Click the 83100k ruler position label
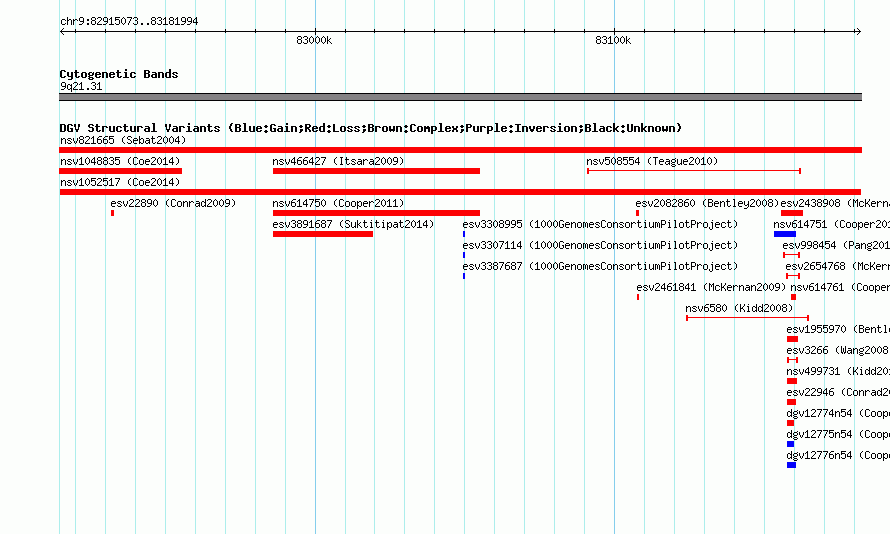This screenshot has width=890, height=534. 613,40
